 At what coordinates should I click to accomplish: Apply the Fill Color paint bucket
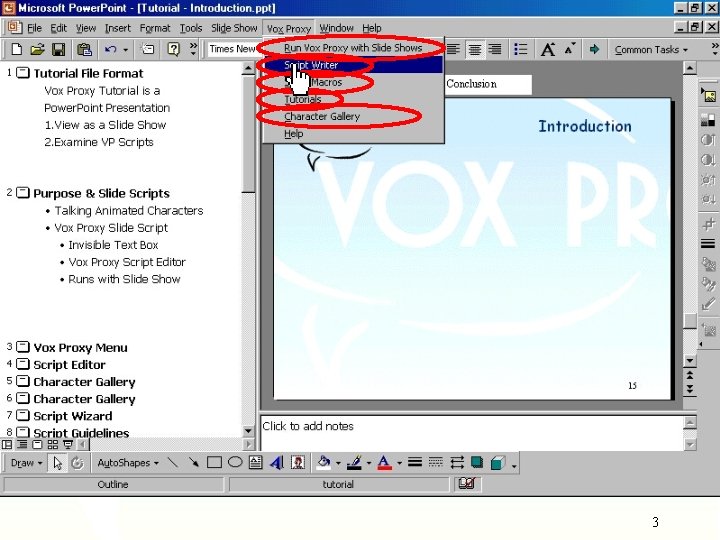tap(324, 463)
